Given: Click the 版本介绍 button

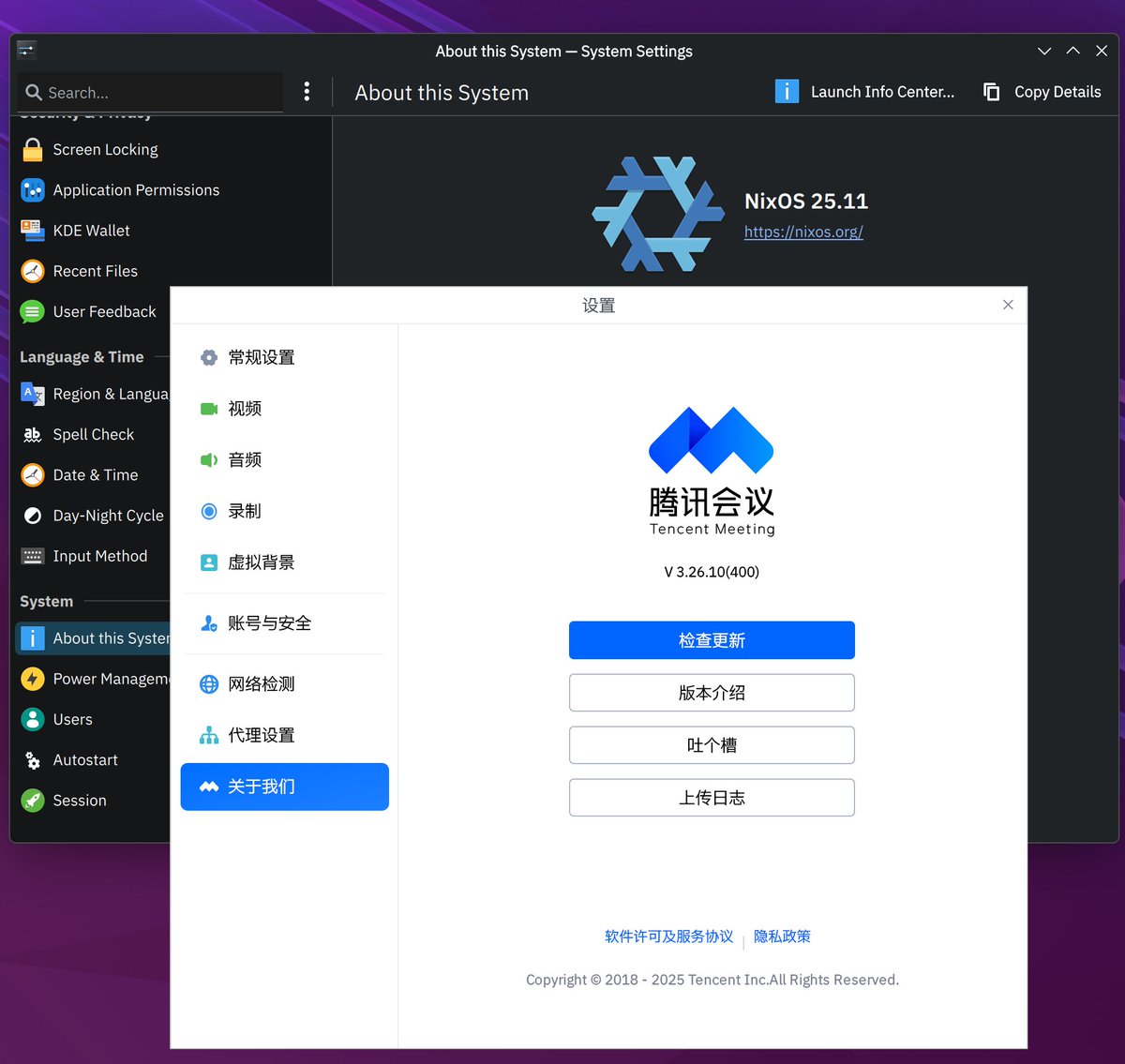Looking at the screenshot, I should (712, 693).
